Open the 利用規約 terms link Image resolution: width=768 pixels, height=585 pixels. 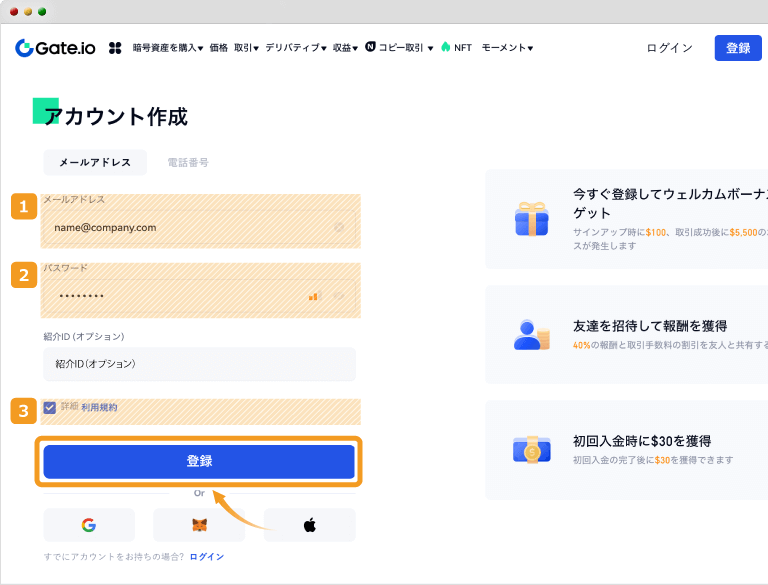99,408
